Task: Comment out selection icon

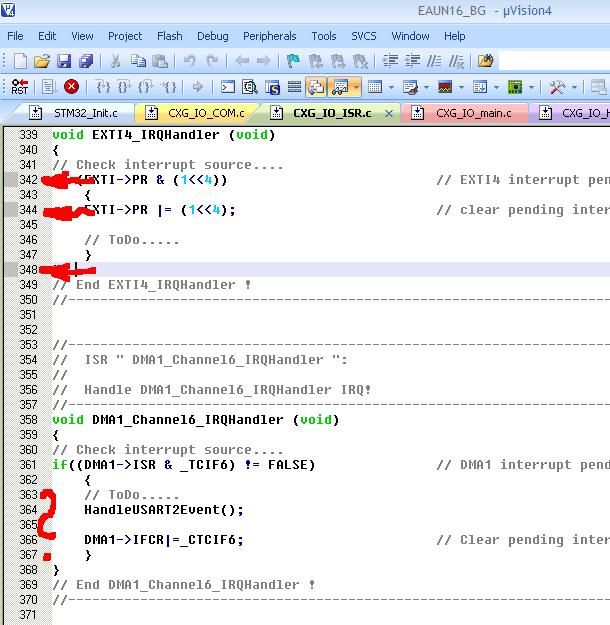Action: pos(434,61)
